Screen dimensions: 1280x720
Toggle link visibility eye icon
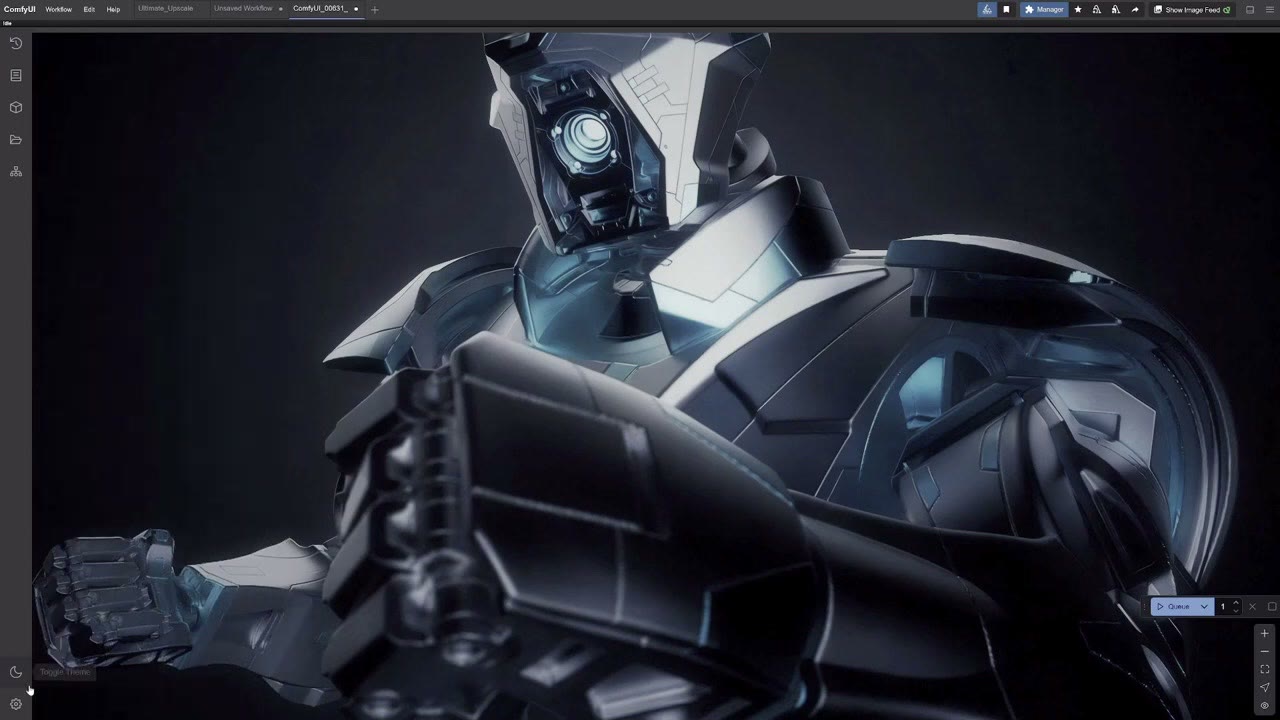[x=1265, y=705]
